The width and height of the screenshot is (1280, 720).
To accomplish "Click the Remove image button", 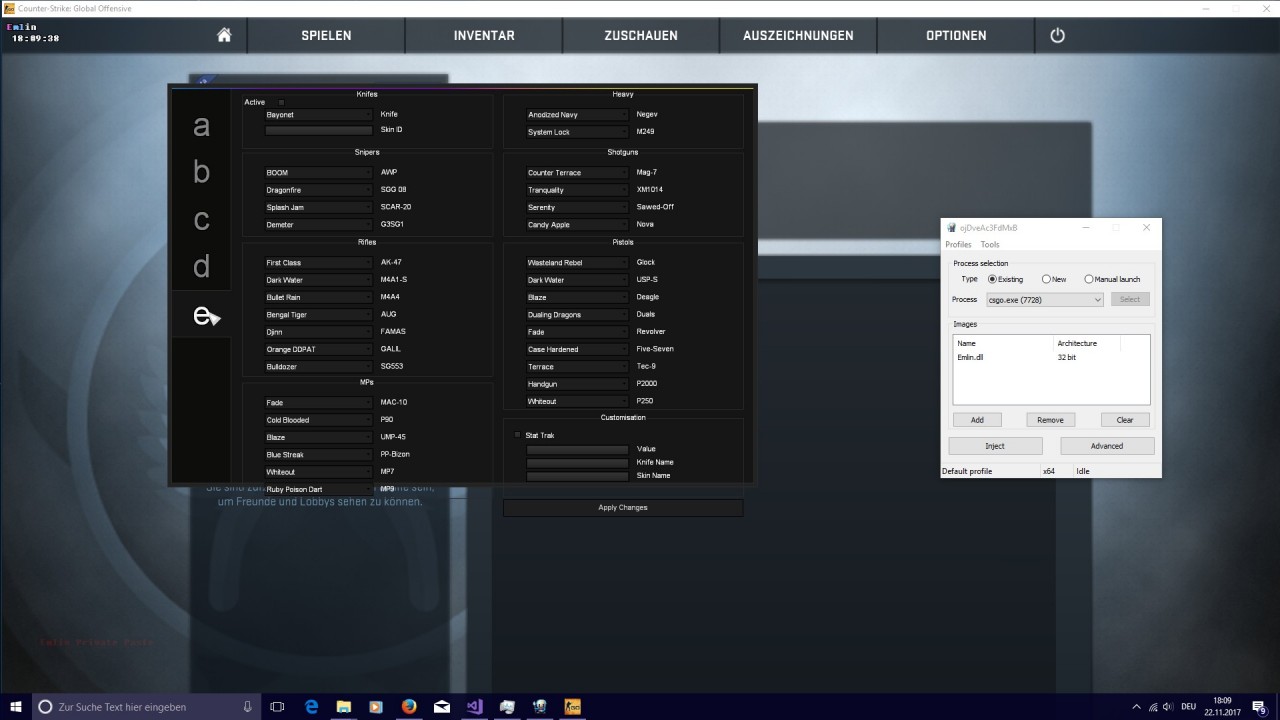I will 1050,420.
